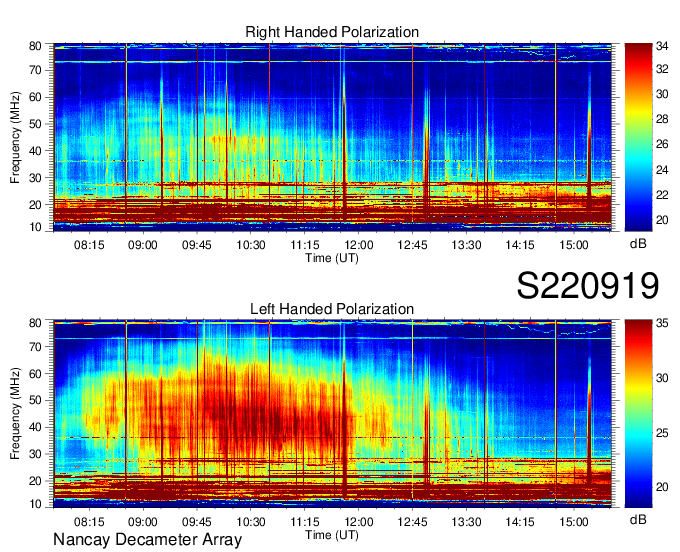Click the 10:30 tick label on top plot

[251, 245]
